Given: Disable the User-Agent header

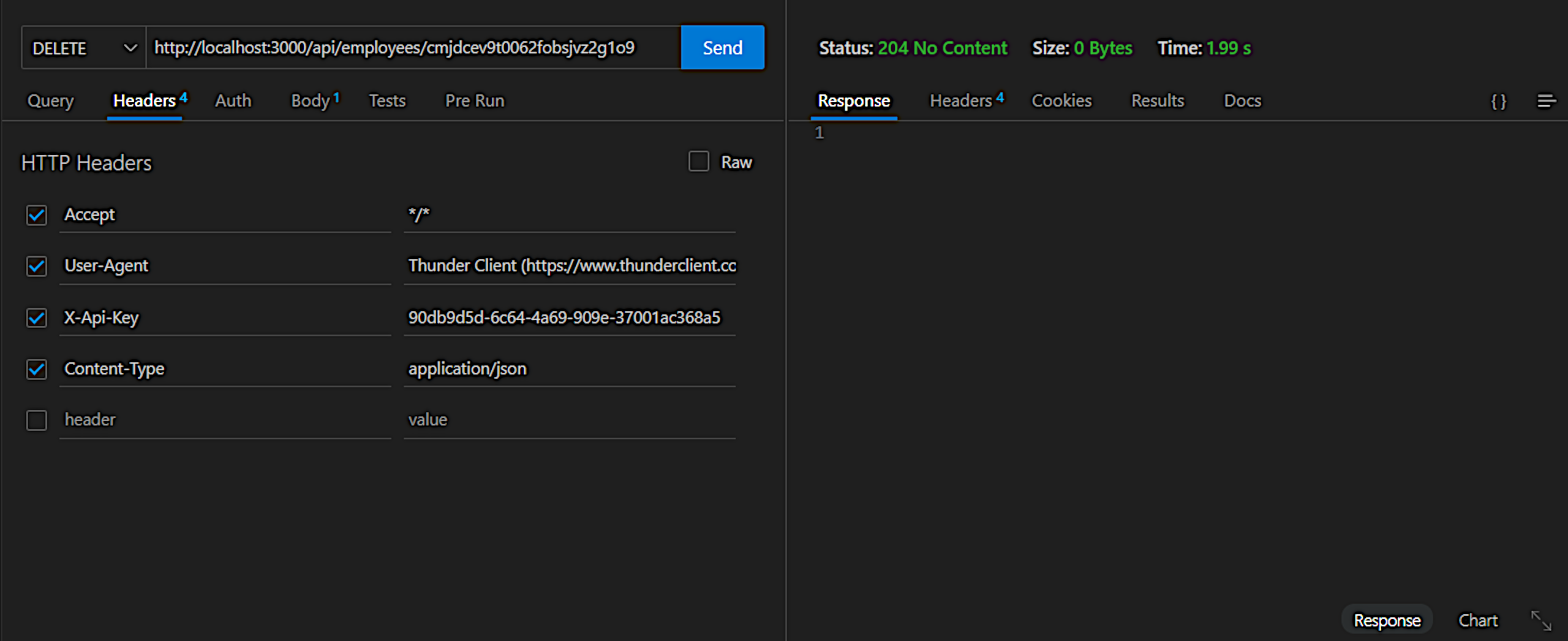Looking at the screenshot, I should [36, 266].
